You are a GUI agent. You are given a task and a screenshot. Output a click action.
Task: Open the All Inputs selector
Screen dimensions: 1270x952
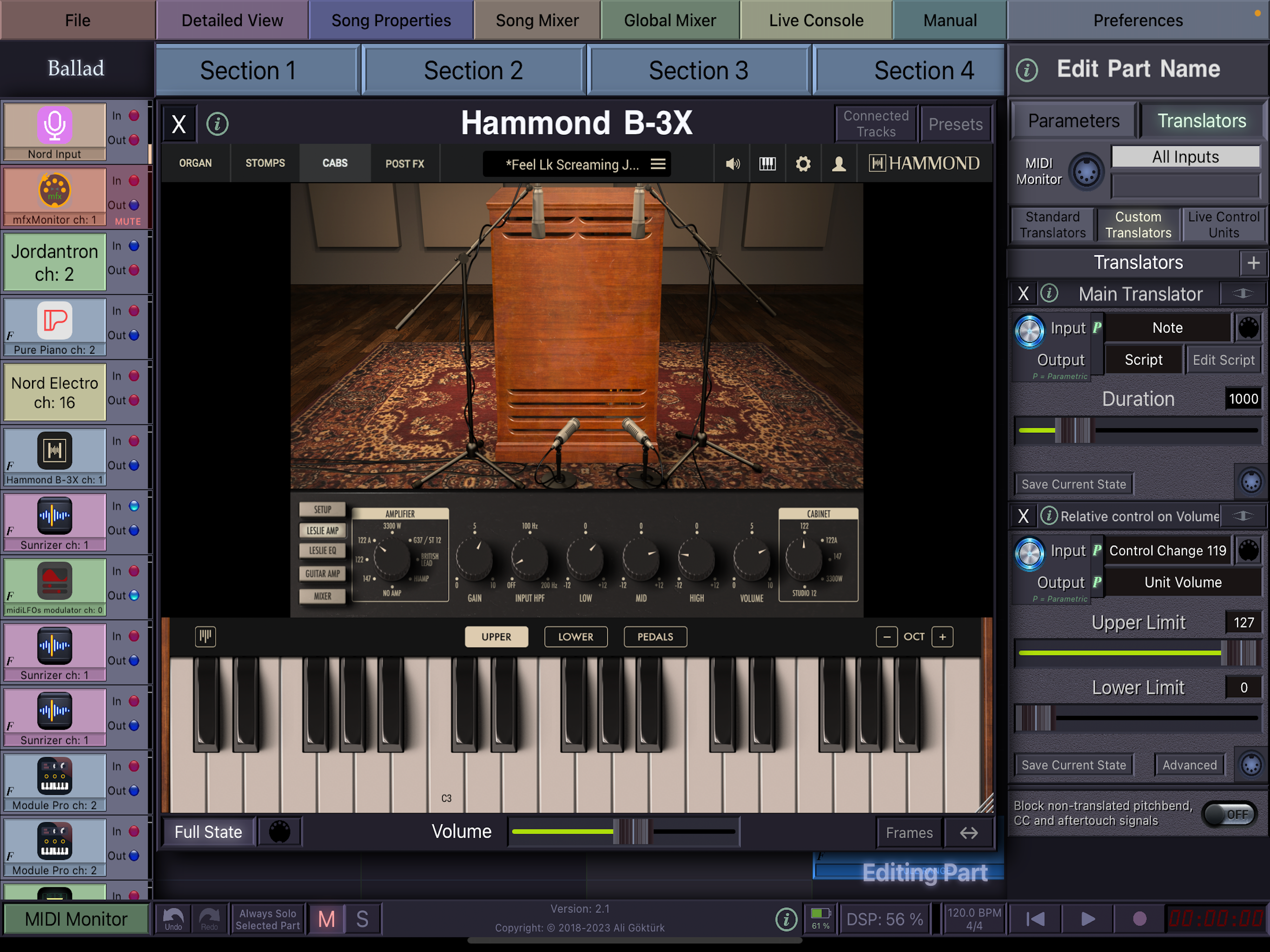(x=1185, y=157)
